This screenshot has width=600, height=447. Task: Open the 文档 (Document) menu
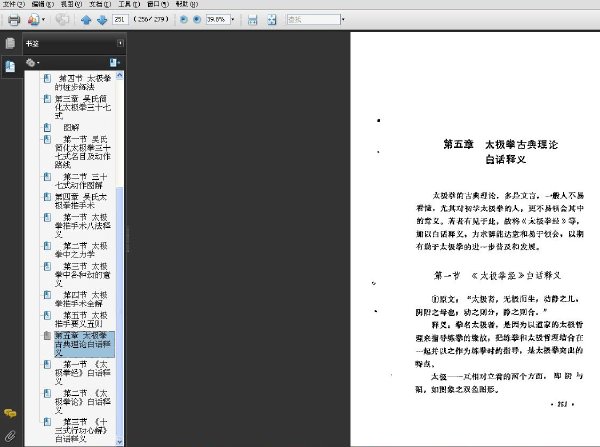click(100, 4)
